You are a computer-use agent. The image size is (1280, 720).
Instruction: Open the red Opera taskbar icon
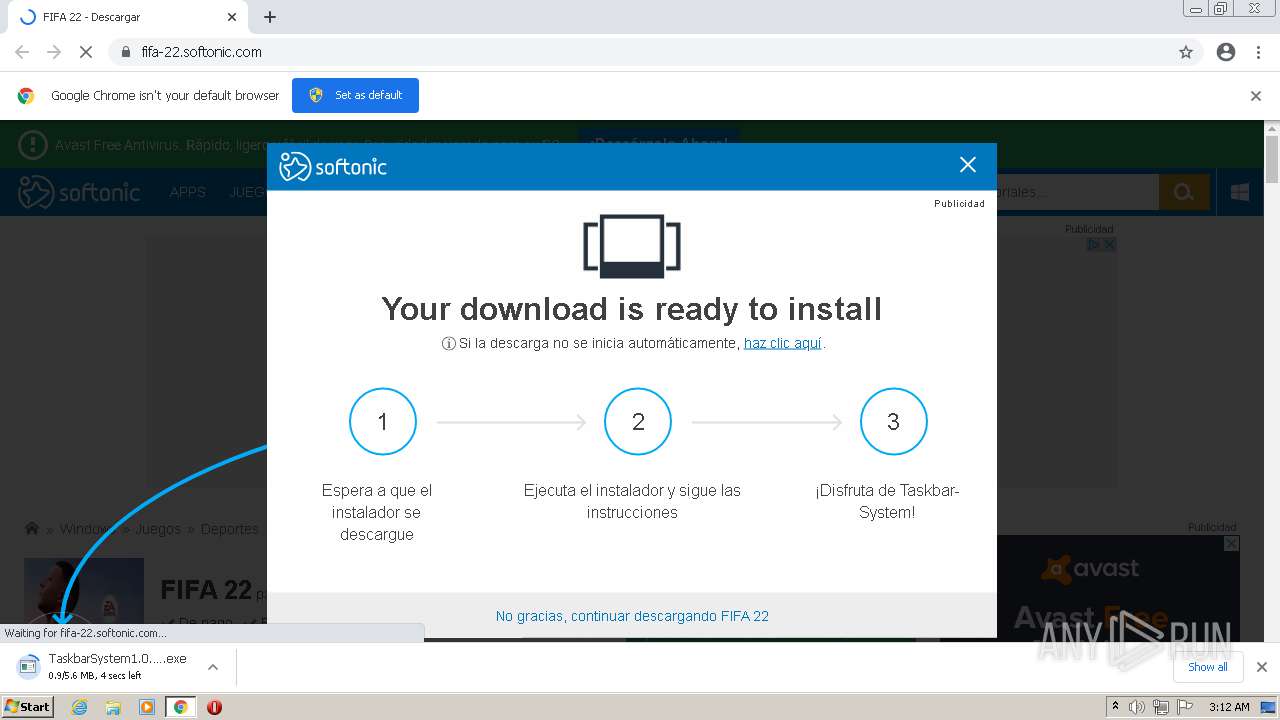(x=214, y=707)
